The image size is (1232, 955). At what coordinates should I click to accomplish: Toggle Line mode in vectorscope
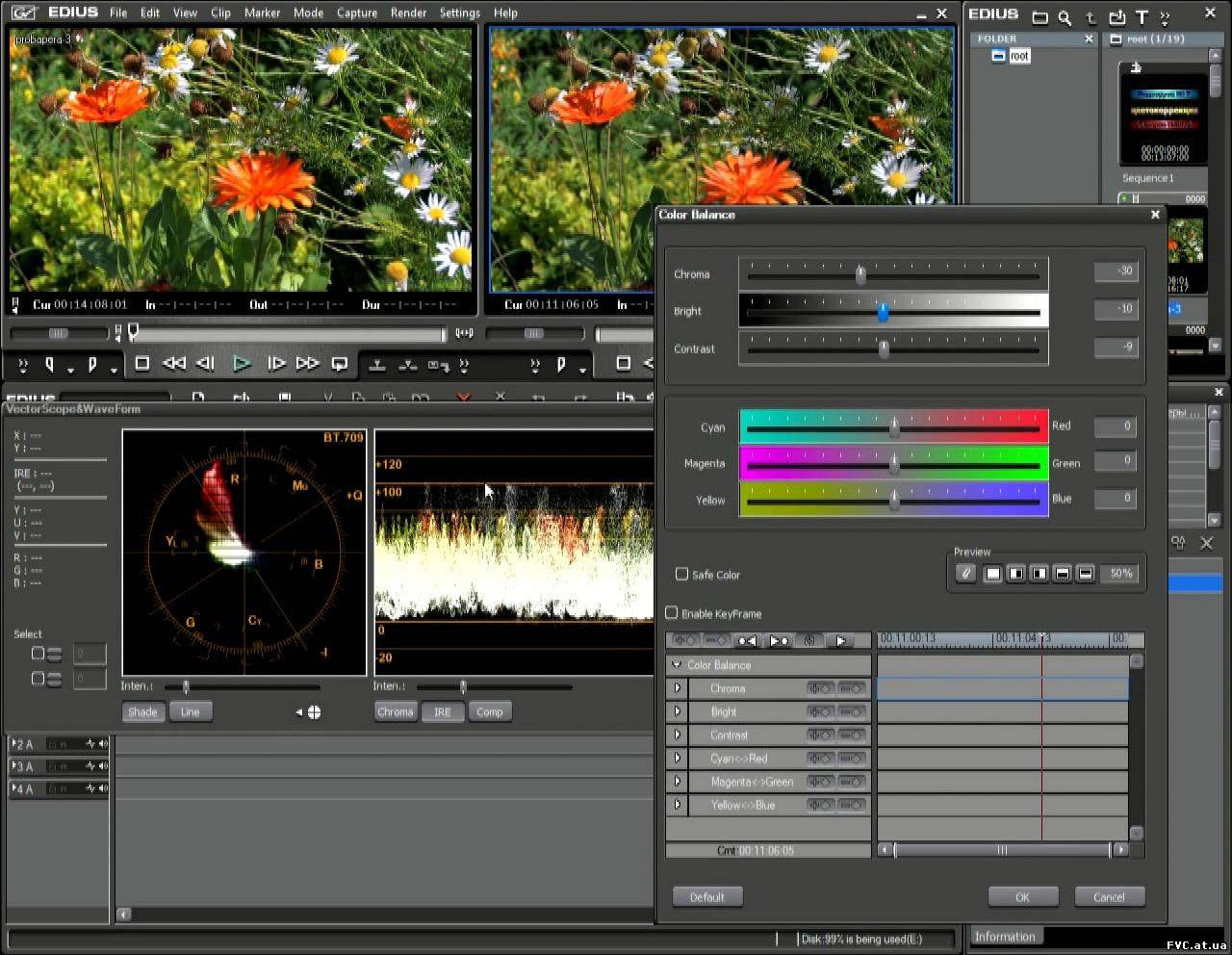191,712
